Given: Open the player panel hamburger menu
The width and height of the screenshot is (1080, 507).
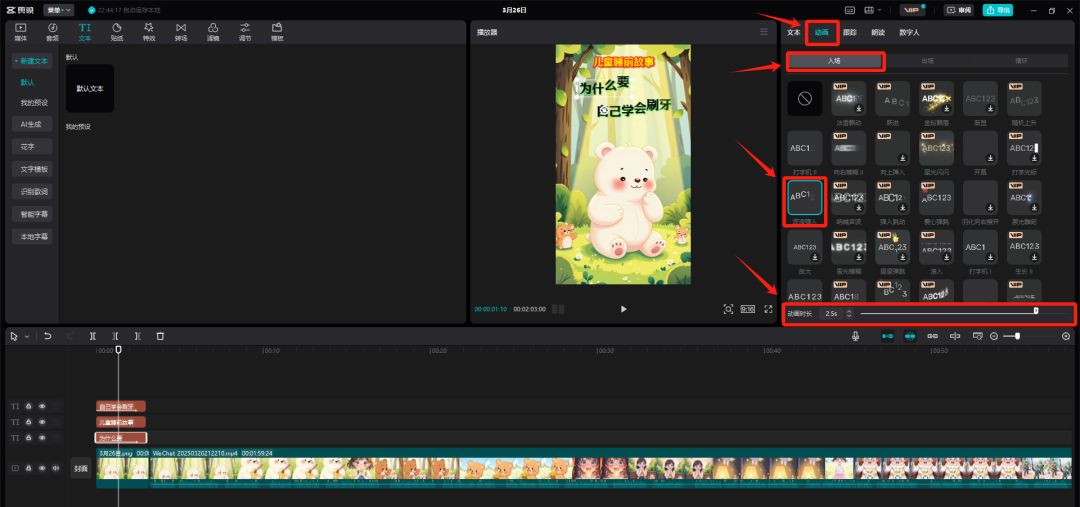Looking at the screenshot, I should pyautogui.click(x=764, y=32).
